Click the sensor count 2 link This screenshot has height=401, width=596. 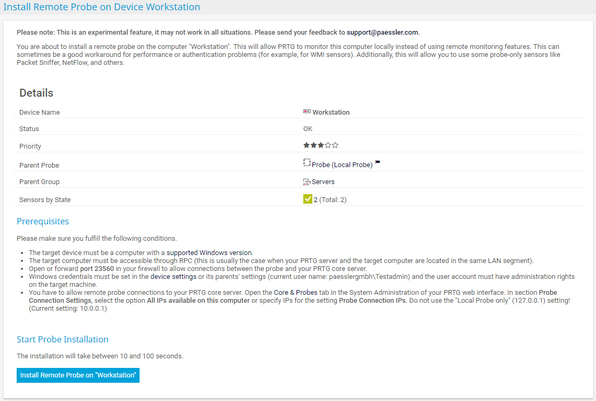point(315,200)
